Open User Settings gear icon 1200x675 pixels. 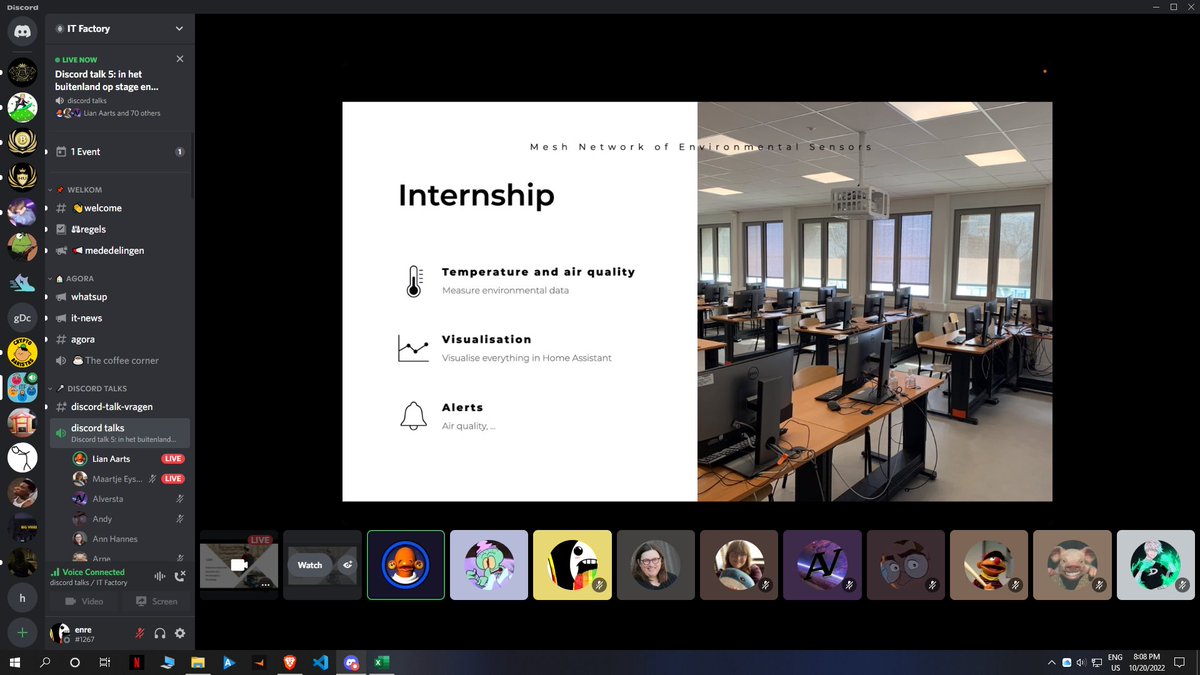pyautogui.click(x=180, y=633)
